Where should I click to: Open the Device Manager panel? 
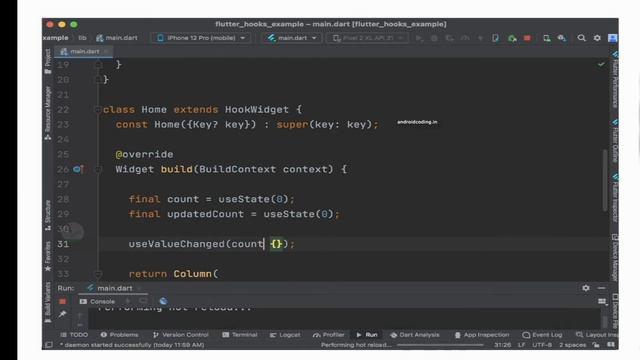(614, 257)
